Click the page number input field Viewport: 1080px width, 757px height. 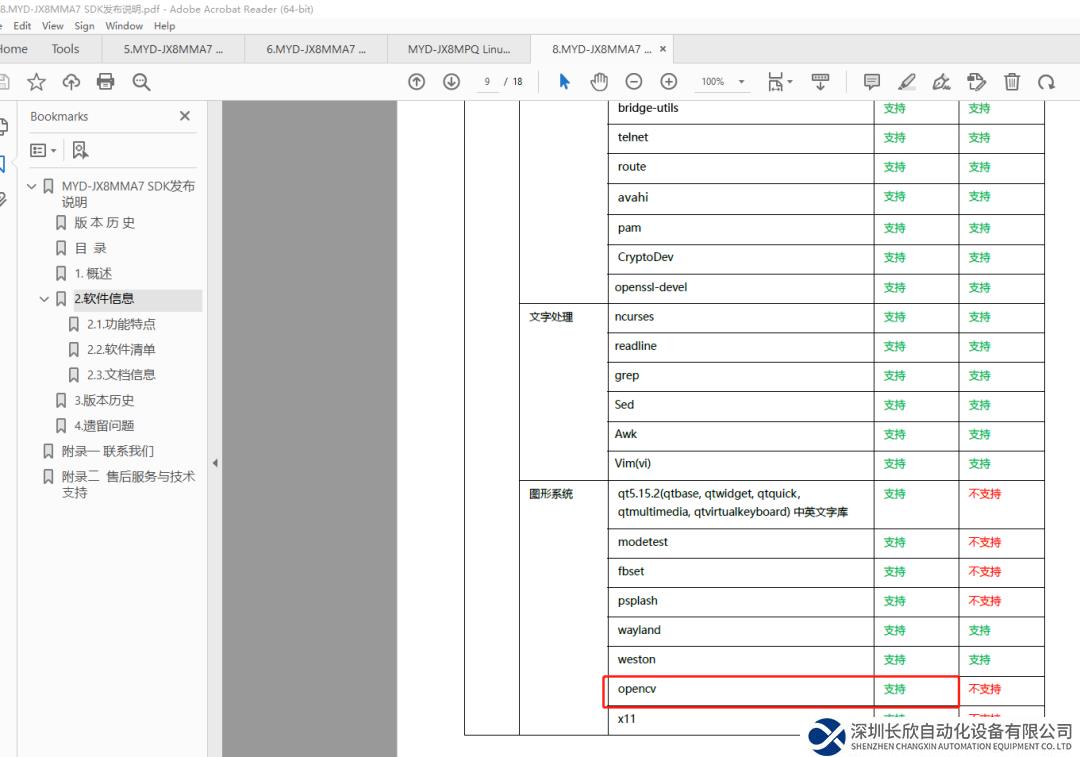(489, 82)
